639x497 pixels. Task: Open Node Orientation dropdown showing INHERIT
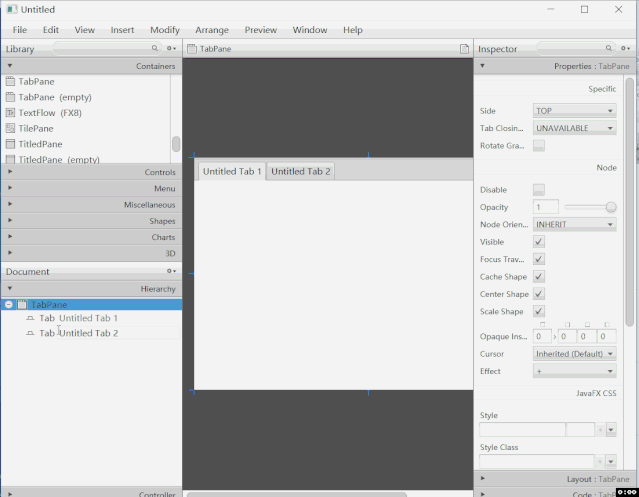pyautogui.click(x=575, y=224)
